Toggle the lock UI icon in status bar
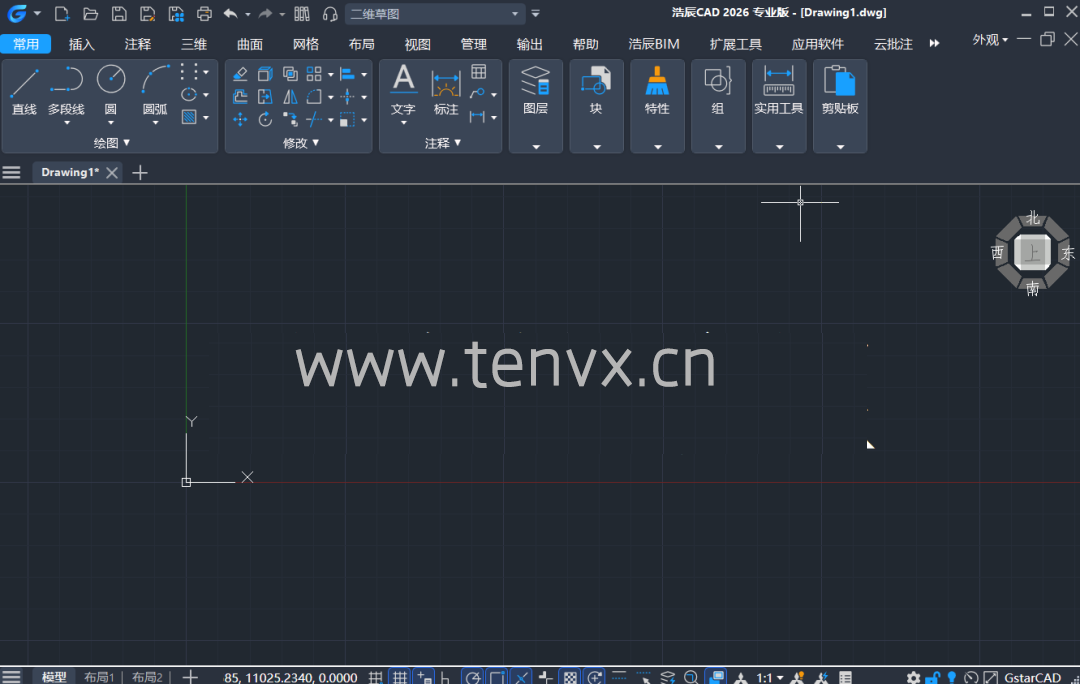This screenshot has width=1080, height=684. coord(932,677)
